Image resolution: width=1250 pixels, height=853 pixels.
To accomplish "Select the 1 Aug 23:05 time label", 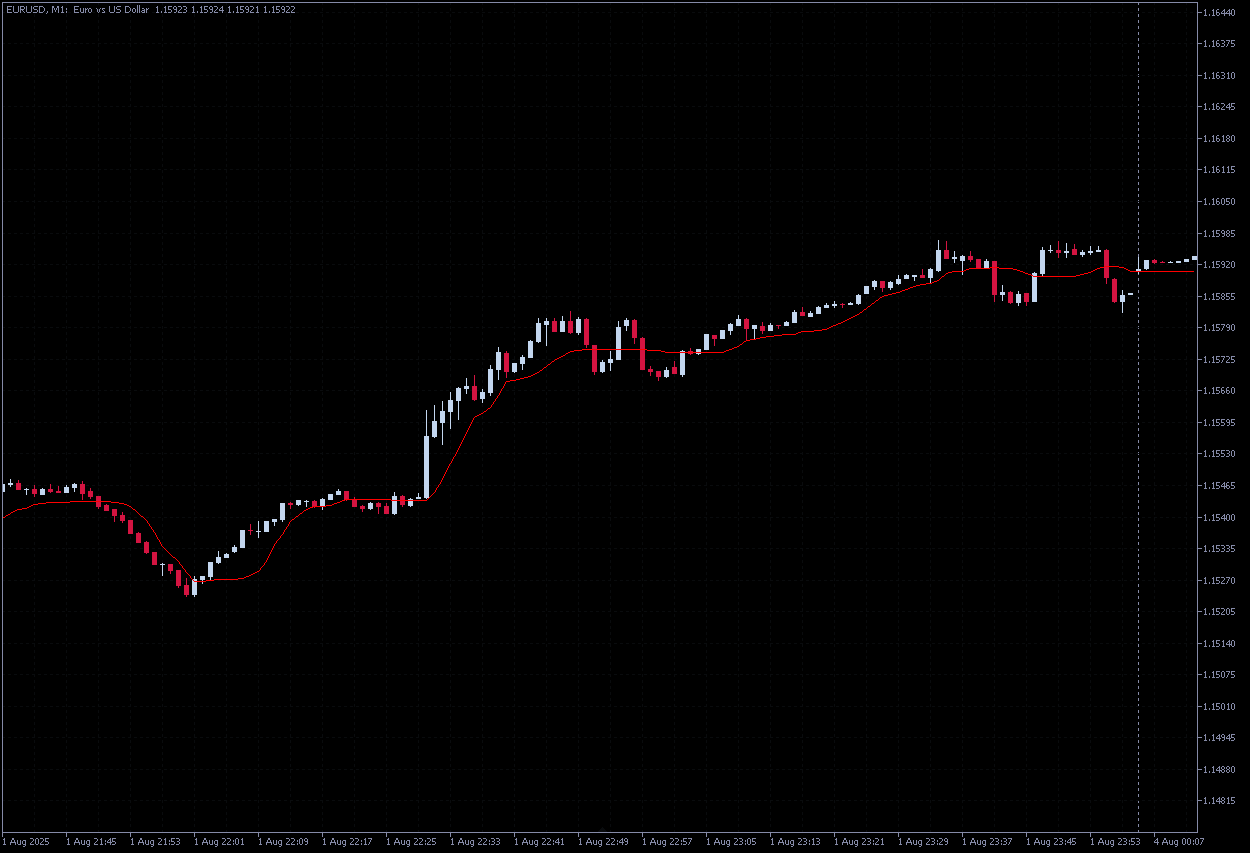I will tap(731, 841).
